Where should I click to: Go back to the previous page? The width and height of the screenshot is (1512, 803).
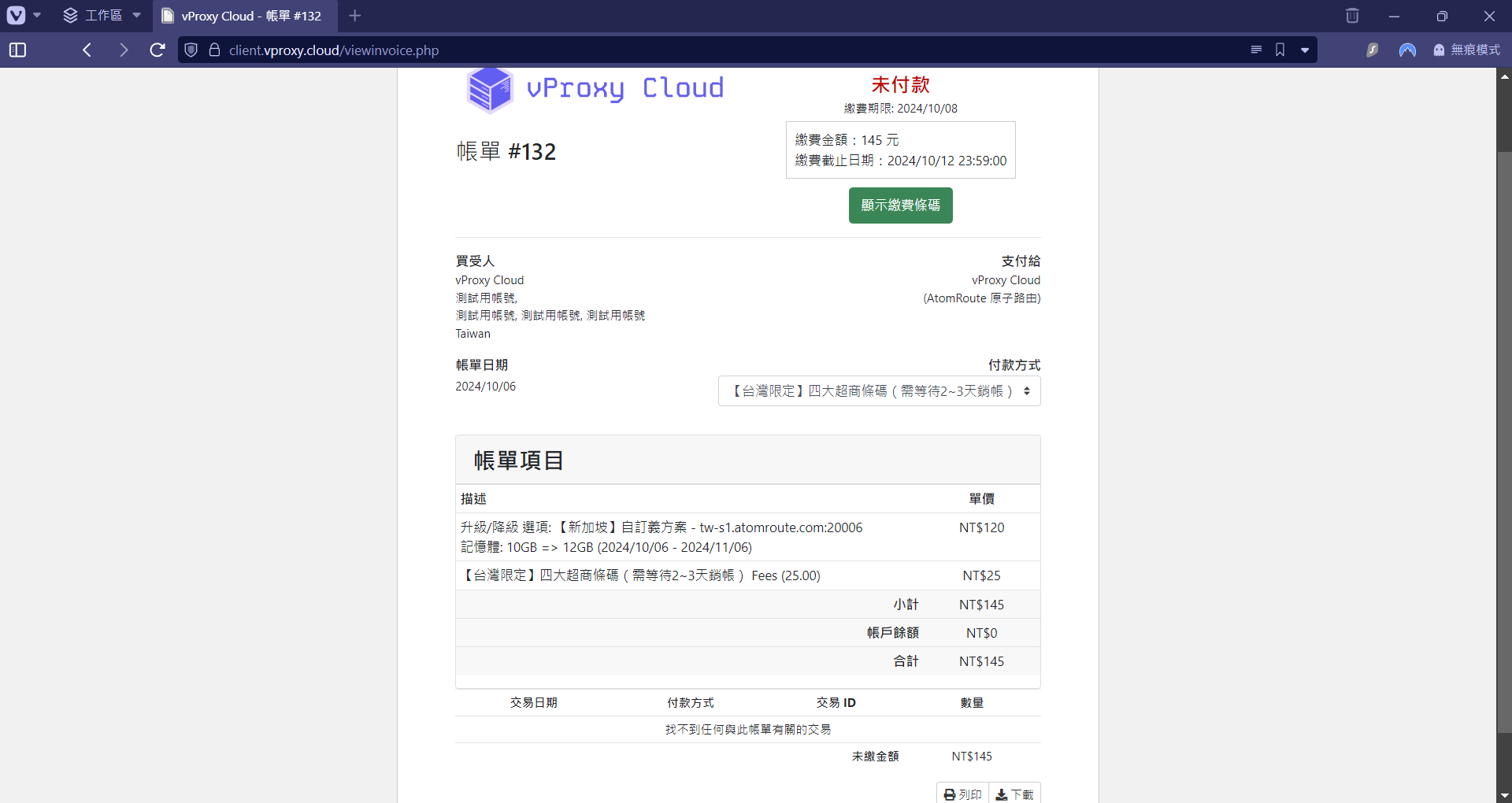coord(87,50)
